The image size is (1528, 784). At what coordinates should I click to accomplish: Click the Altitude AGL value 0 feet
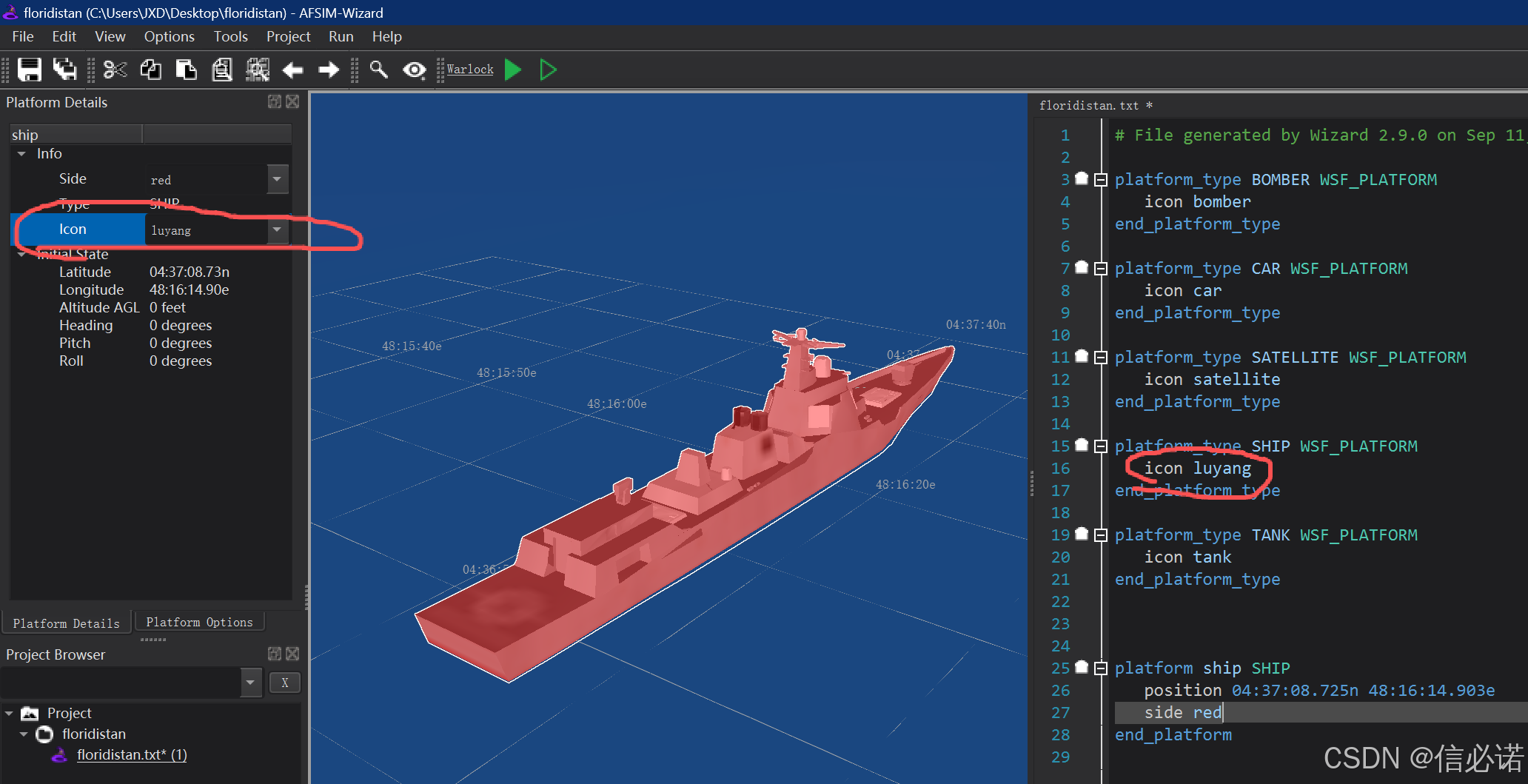167,307
